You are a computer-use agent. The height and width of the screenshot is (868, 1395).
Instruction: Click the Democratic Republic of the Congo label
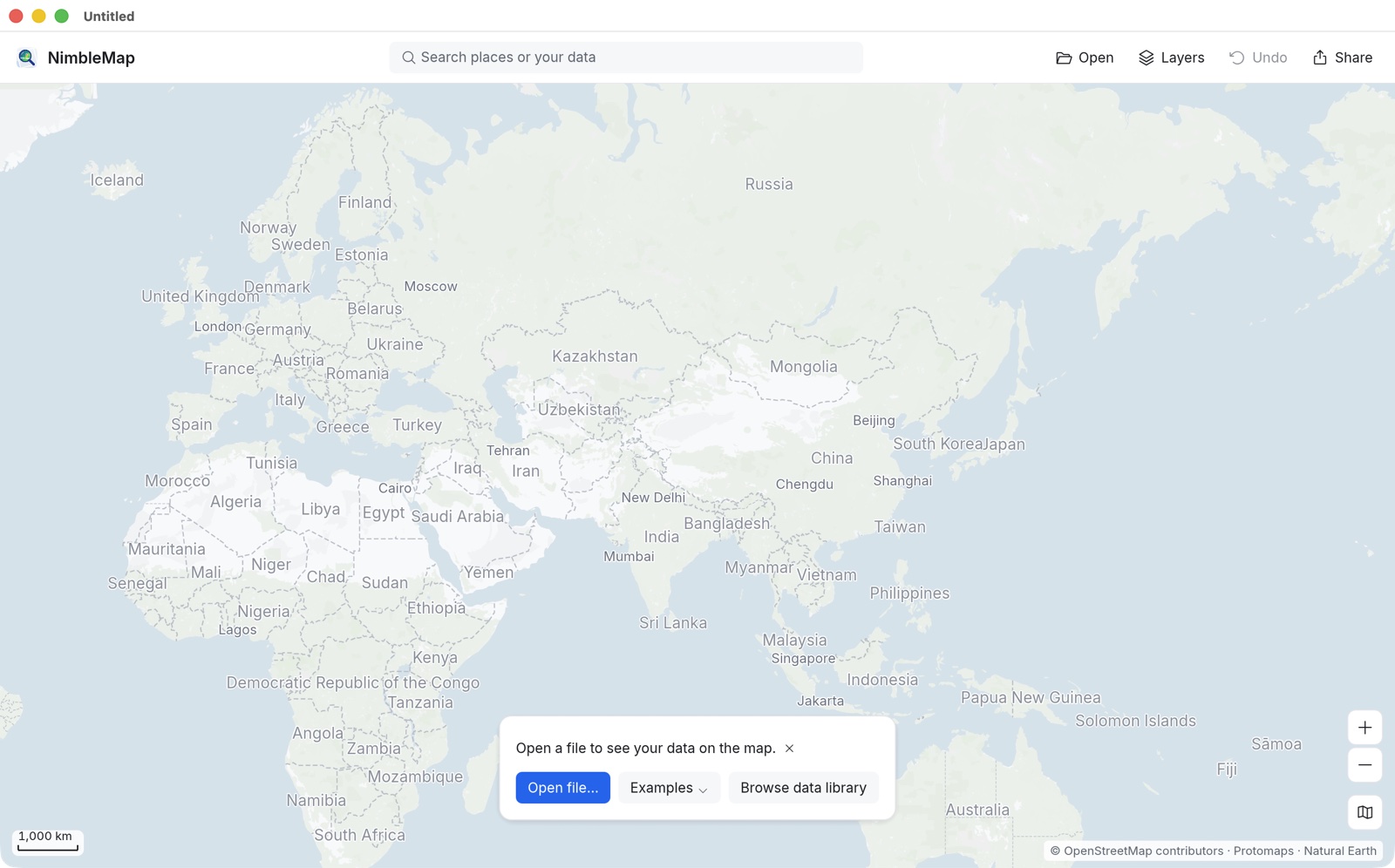click(x=353, y=682)
